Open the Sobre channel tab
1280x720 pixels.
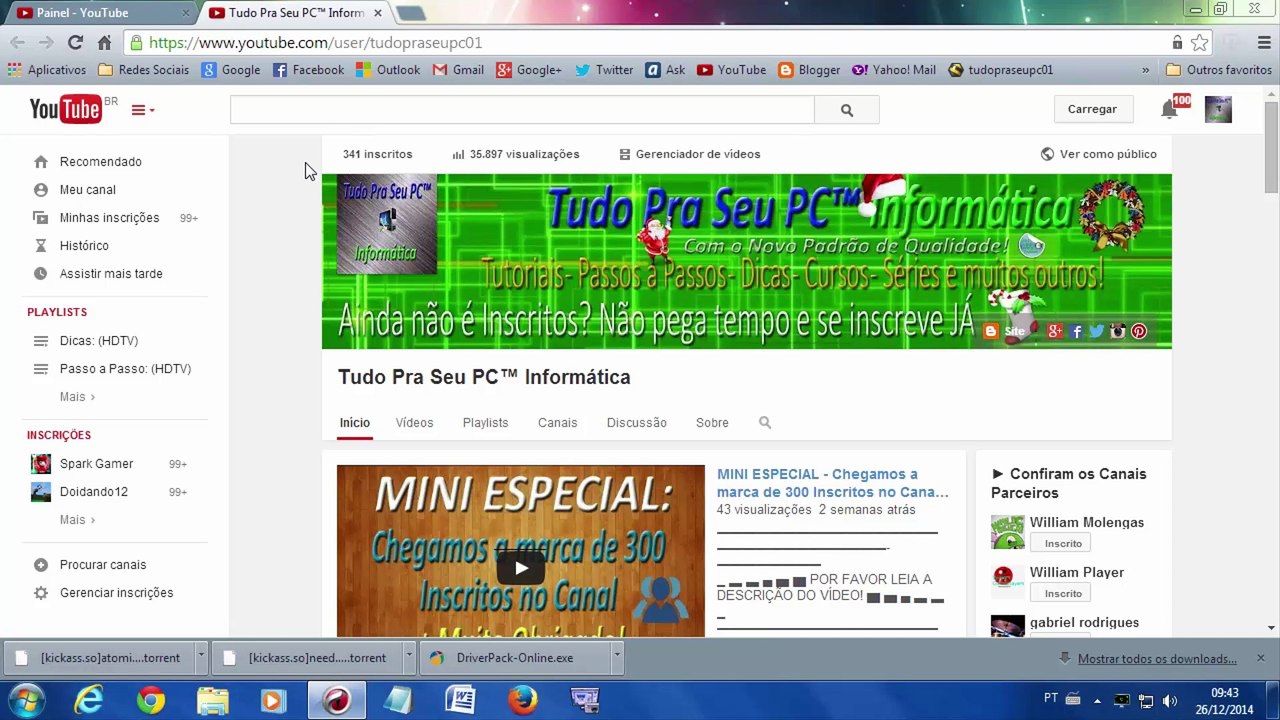[x=712, y=423]
